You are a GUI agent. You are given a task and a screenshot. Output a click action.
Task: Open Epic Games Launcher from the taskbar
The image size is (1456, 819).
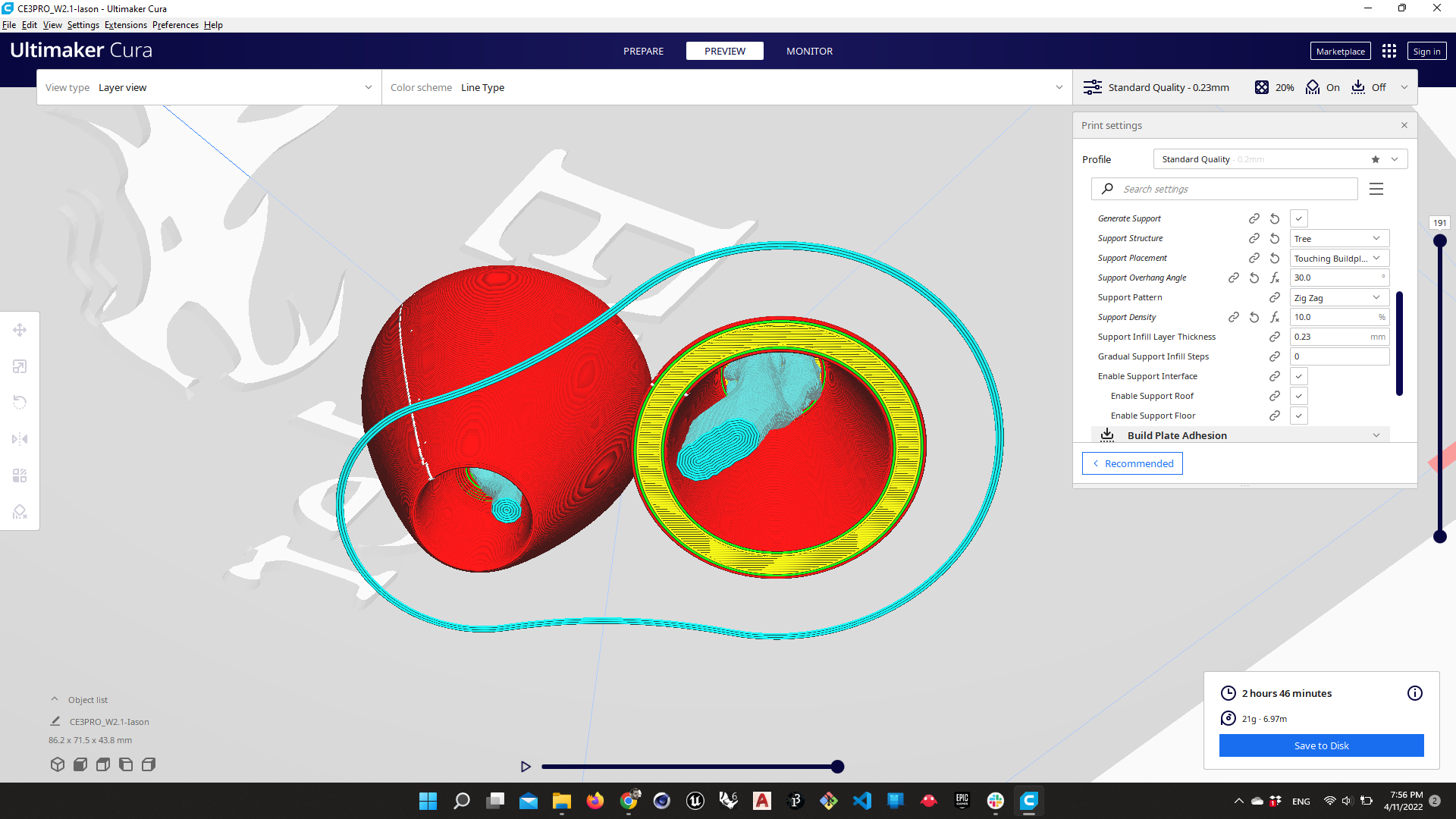pyautogui.click(x=962, y=801)
